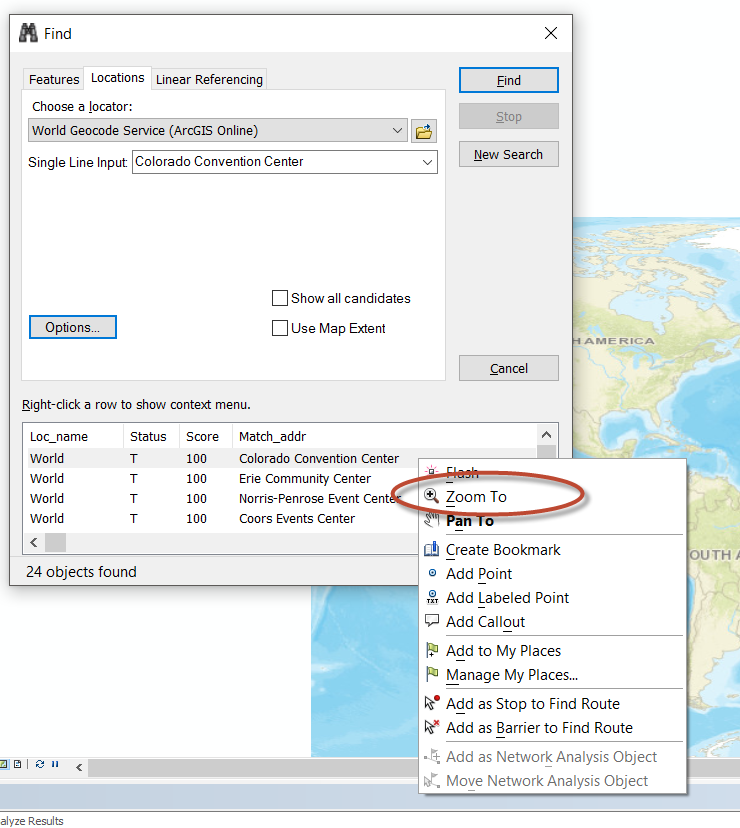Click the New Search button

(509, 154)
